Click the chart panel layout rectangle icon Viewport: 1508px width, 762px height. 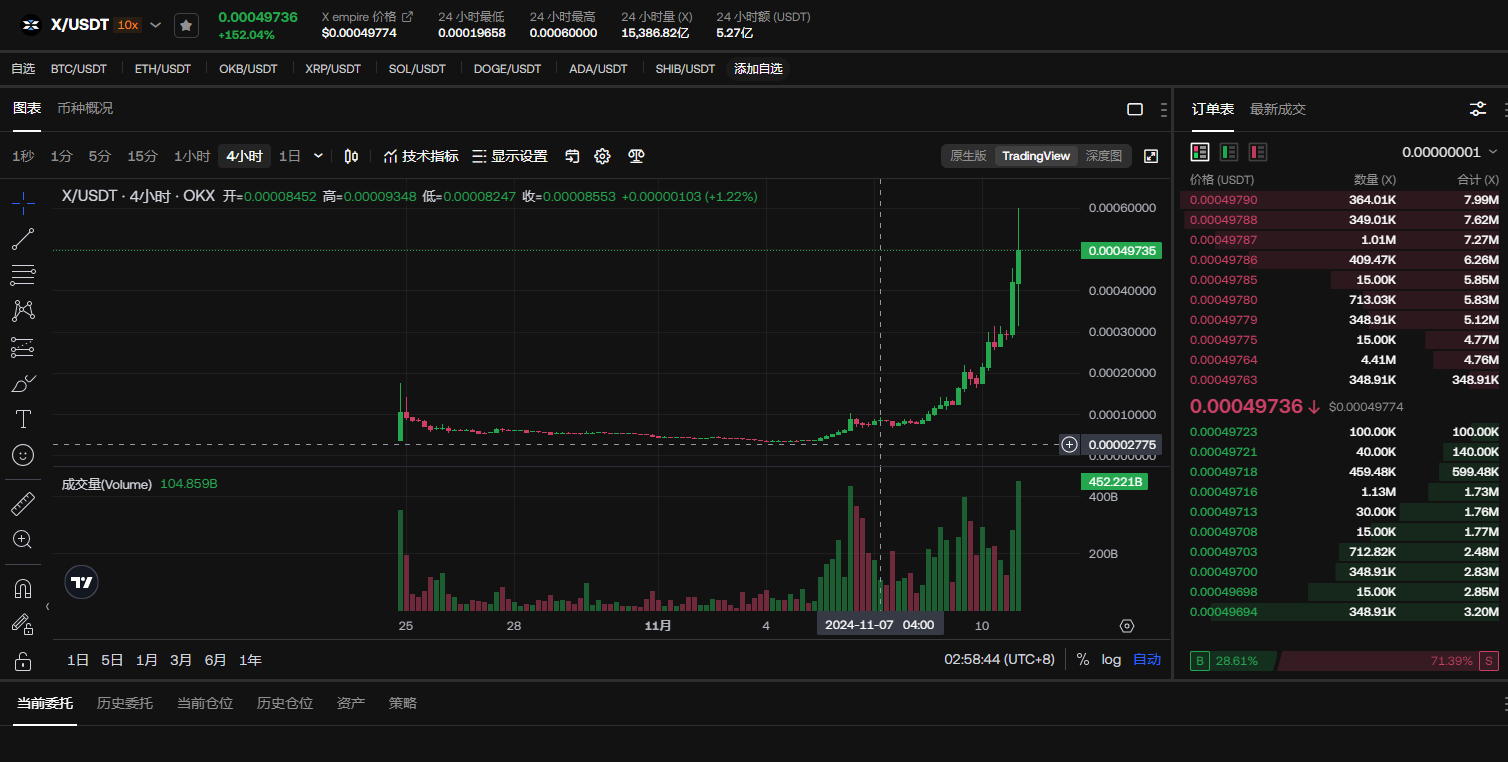[x=1135, y=109]
